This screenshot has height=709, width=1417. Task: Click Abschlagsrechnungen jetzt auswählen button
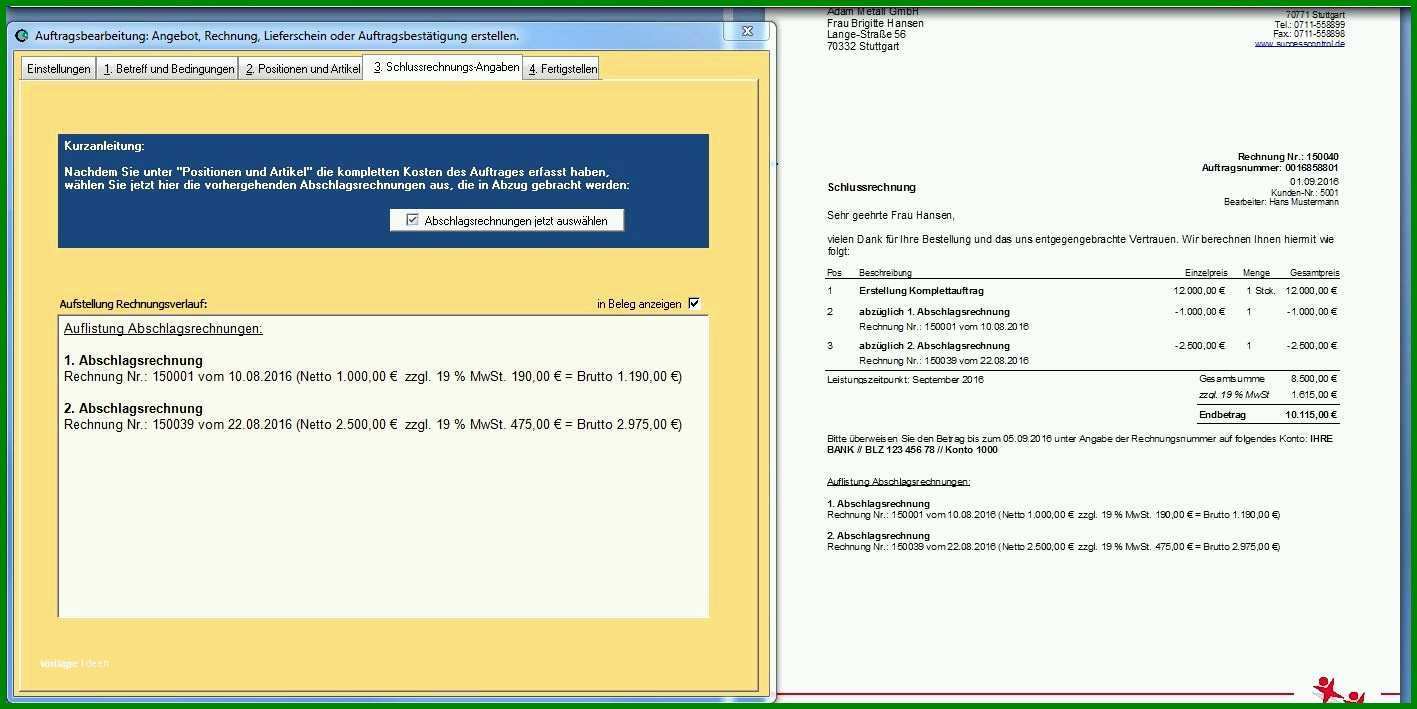point(507,220)
